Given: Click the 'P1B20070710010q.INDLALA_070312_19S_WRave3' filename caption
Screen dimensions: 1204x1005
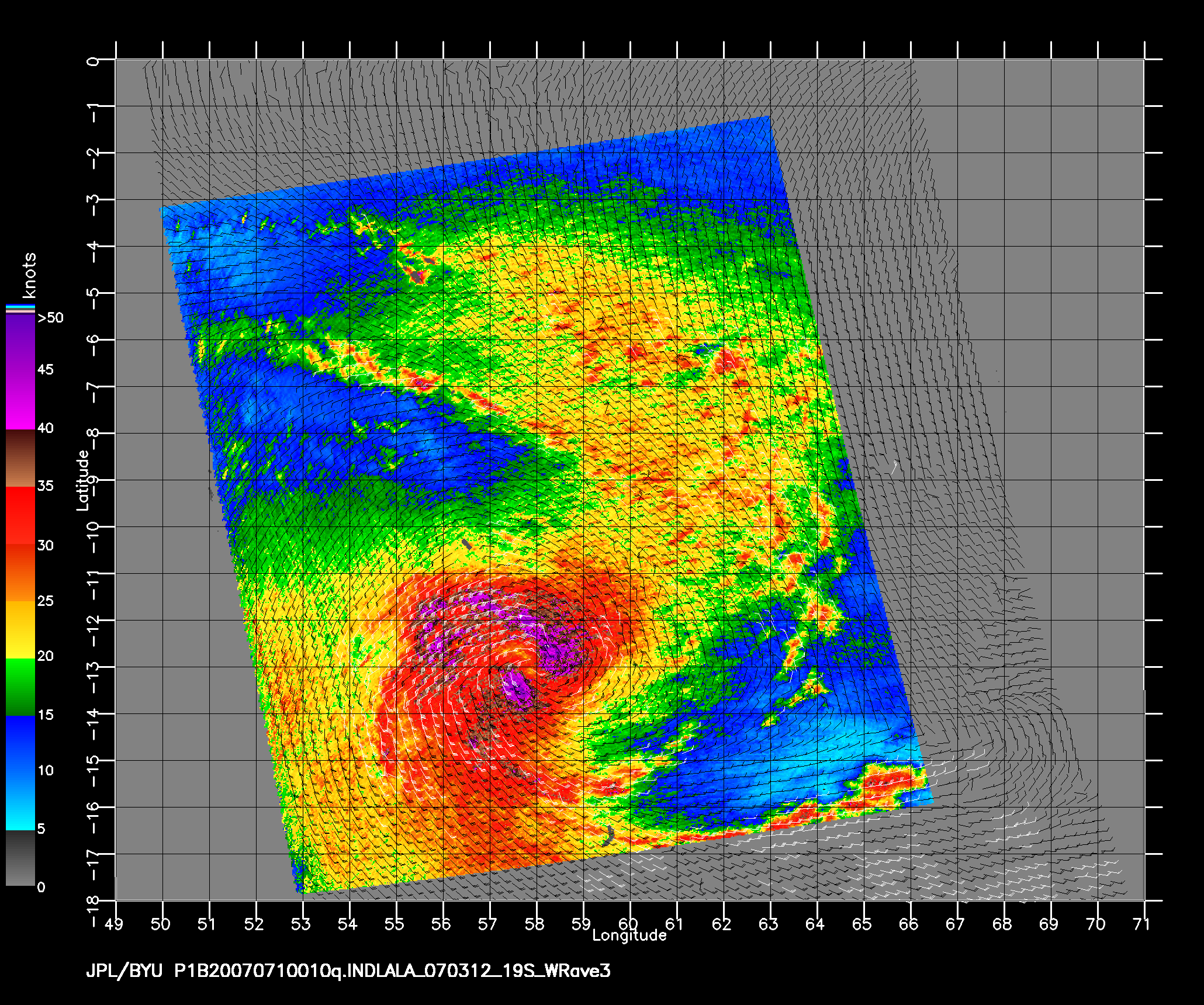Looking at the screenshot, I should pos(393,972).
